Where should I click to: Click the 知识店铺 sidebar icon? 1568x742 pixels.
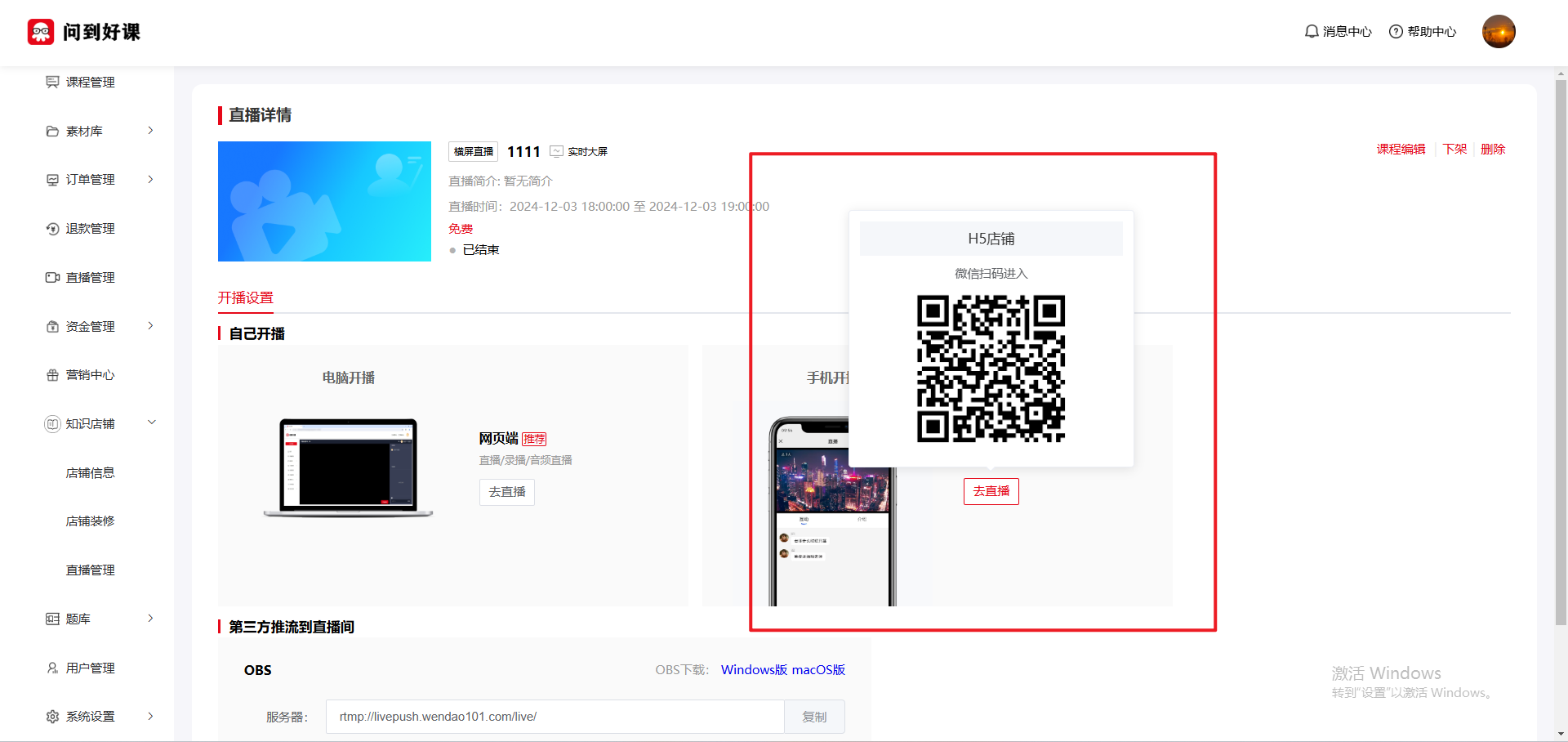(52, 423)
